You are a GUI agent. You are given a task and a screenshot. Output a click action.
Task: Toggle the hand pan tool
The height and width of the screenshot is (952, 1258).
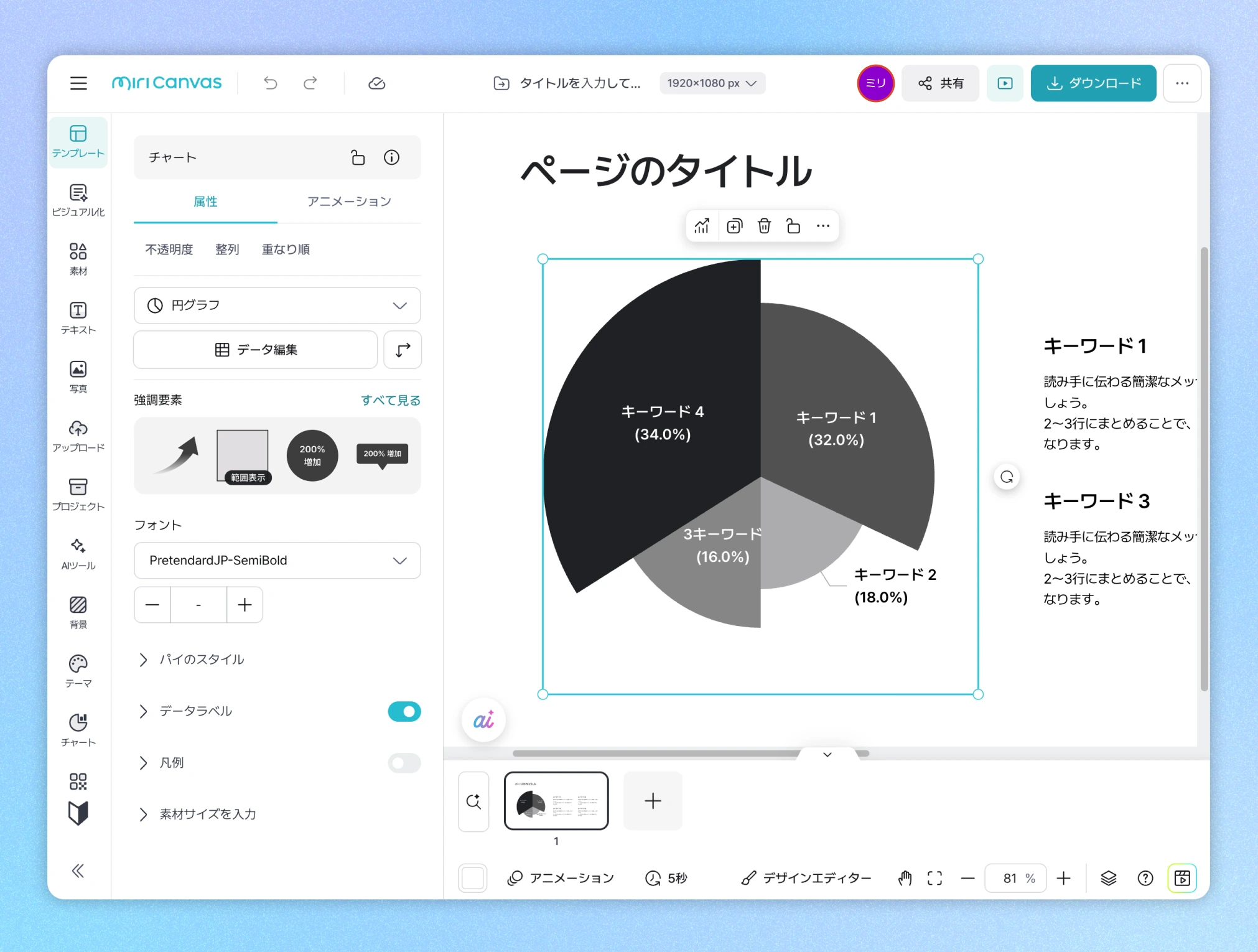click(905, 878)
